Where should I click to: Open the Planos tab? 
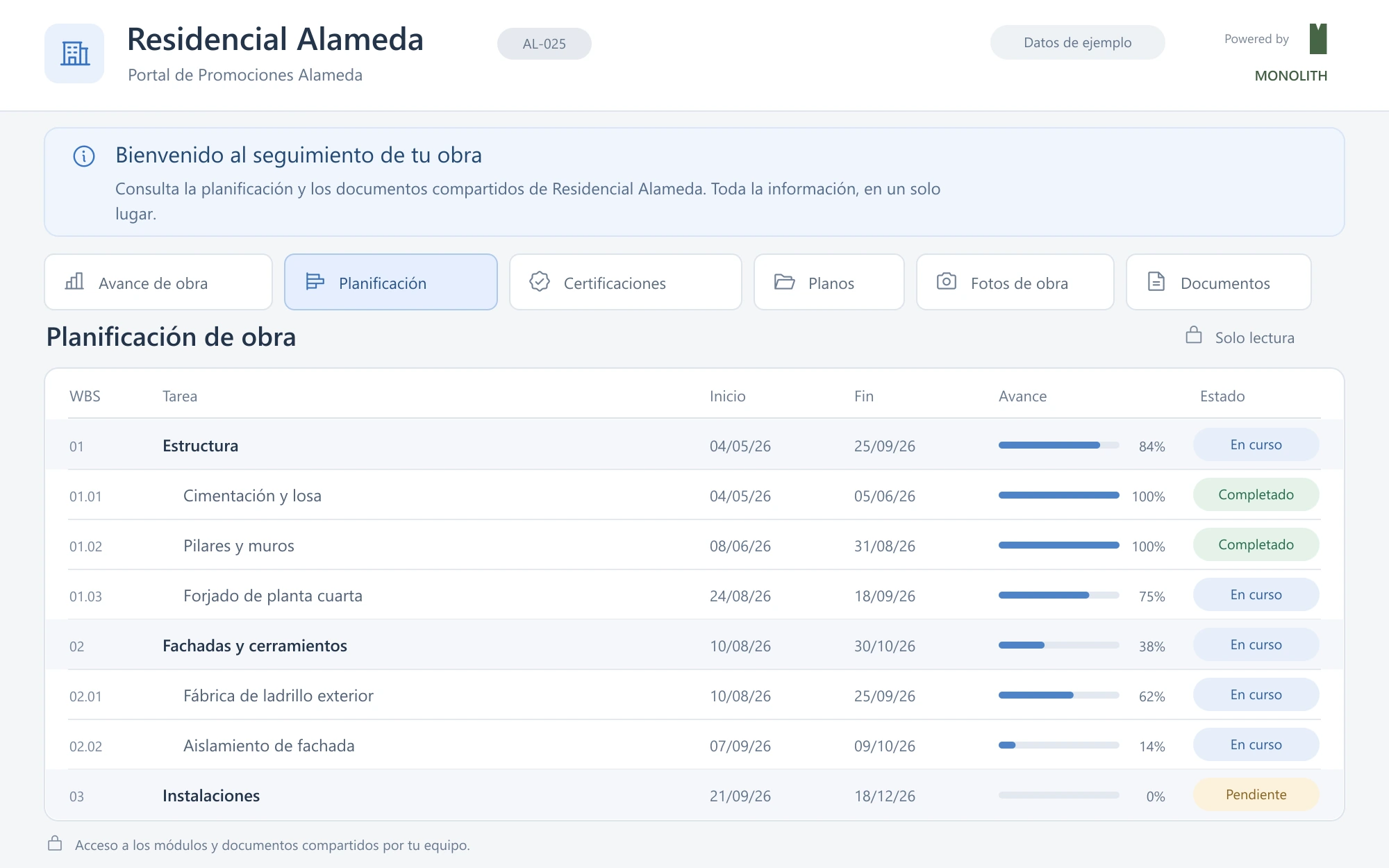coord(829,282)
